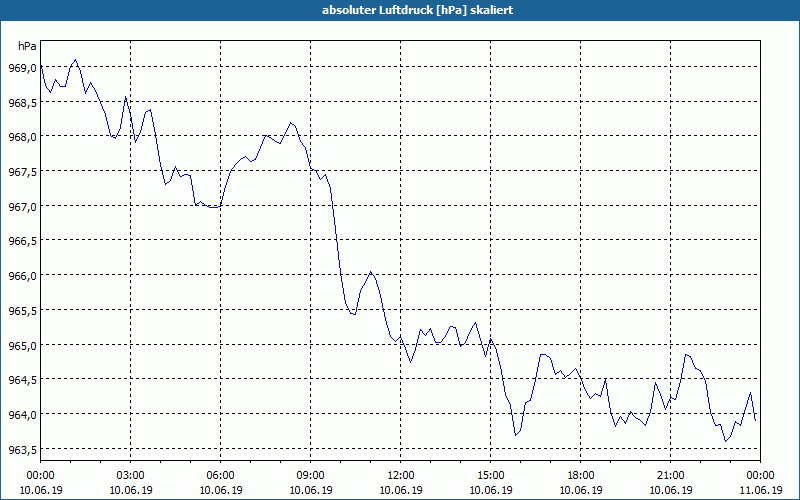This screenshot has width=800, height=500.
Task: Click the hPa unit label
Action: [27, 46]
